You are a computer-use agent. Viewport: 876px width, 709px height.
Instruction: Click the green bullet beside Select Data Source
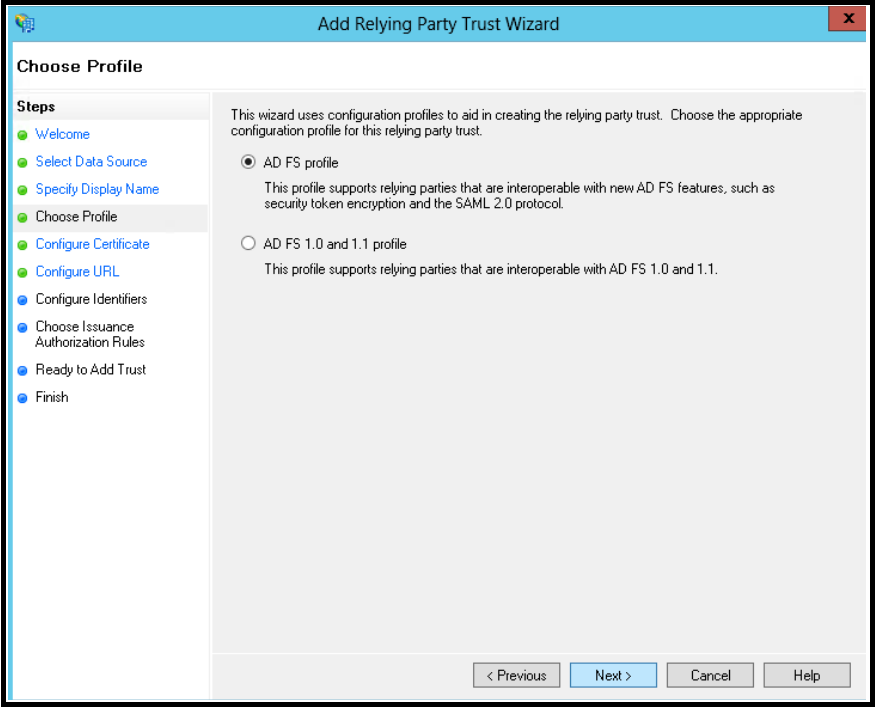pos(22,163)
